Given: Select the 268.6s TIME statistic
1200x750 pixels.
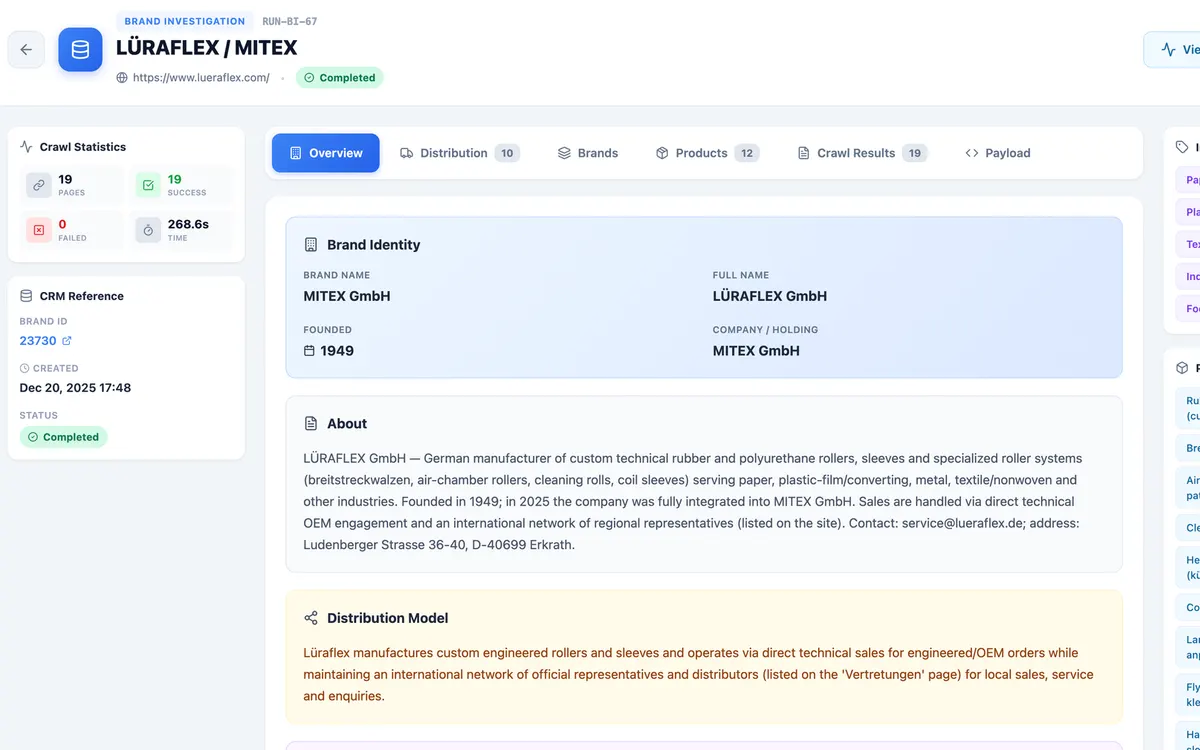Looking at the screenshot, I should 181,230.
